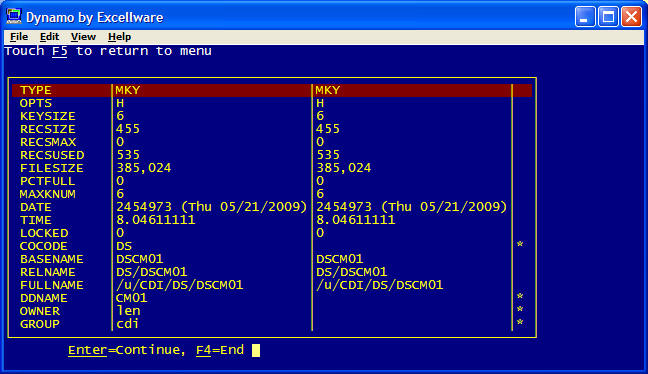Minimize the Dynamo window

coord(585,17)
